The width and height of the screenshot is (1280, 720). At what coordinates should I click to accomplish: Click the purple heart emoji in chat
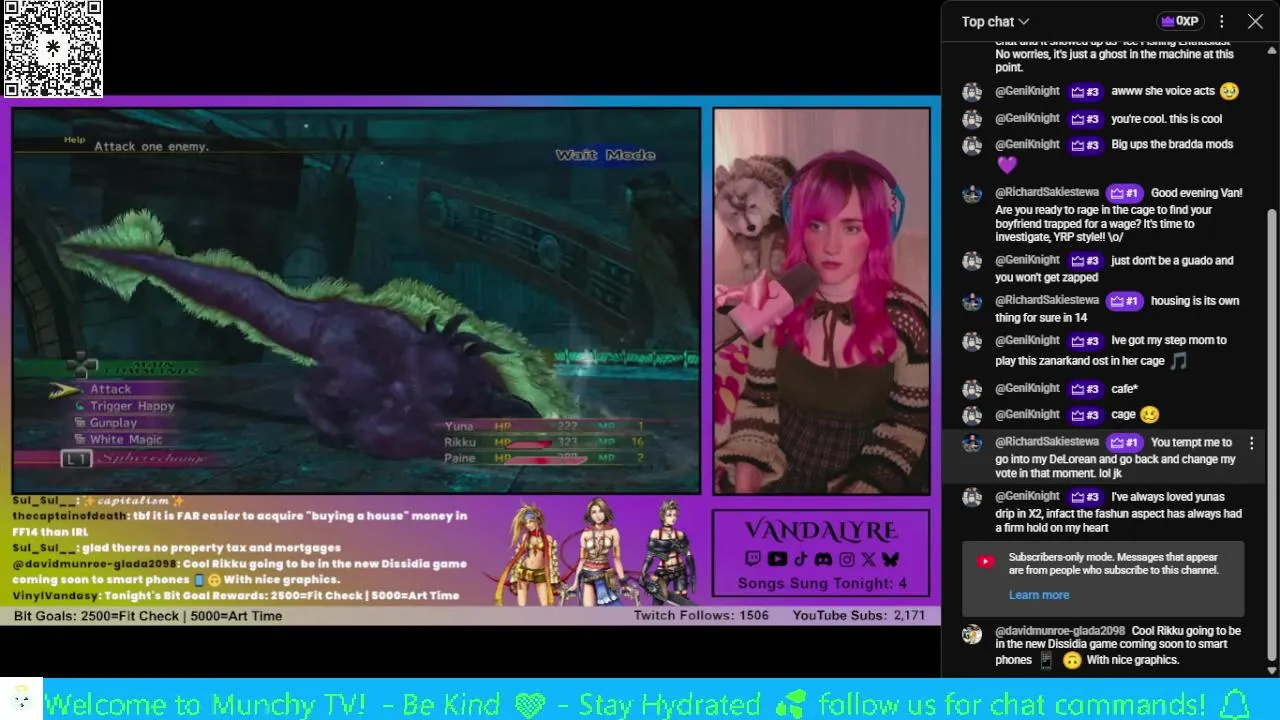point(1006,164)
